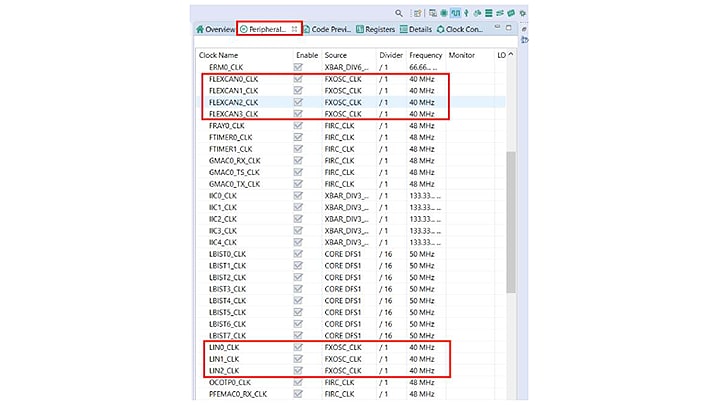
Task: Sort by Clock Name column header
Action: point(219,55)
